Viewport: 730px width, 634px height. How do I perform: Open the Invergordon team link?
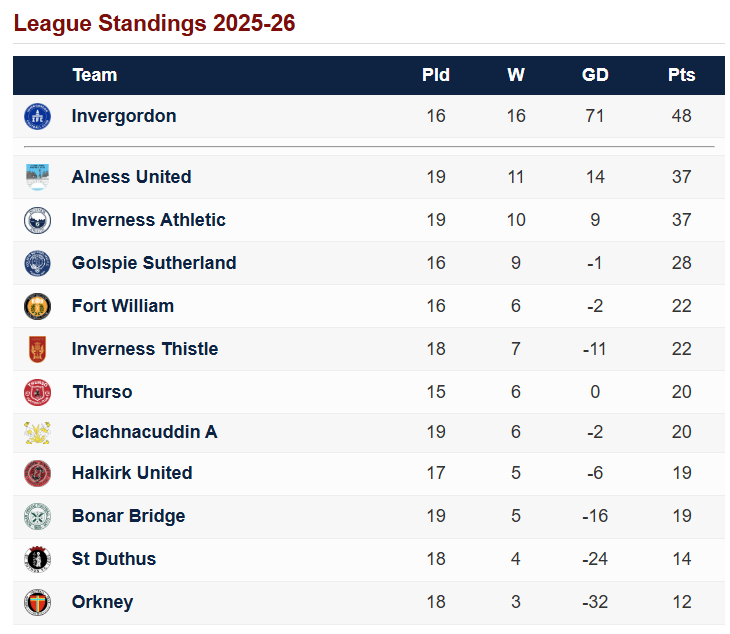[x=124, y=116]
